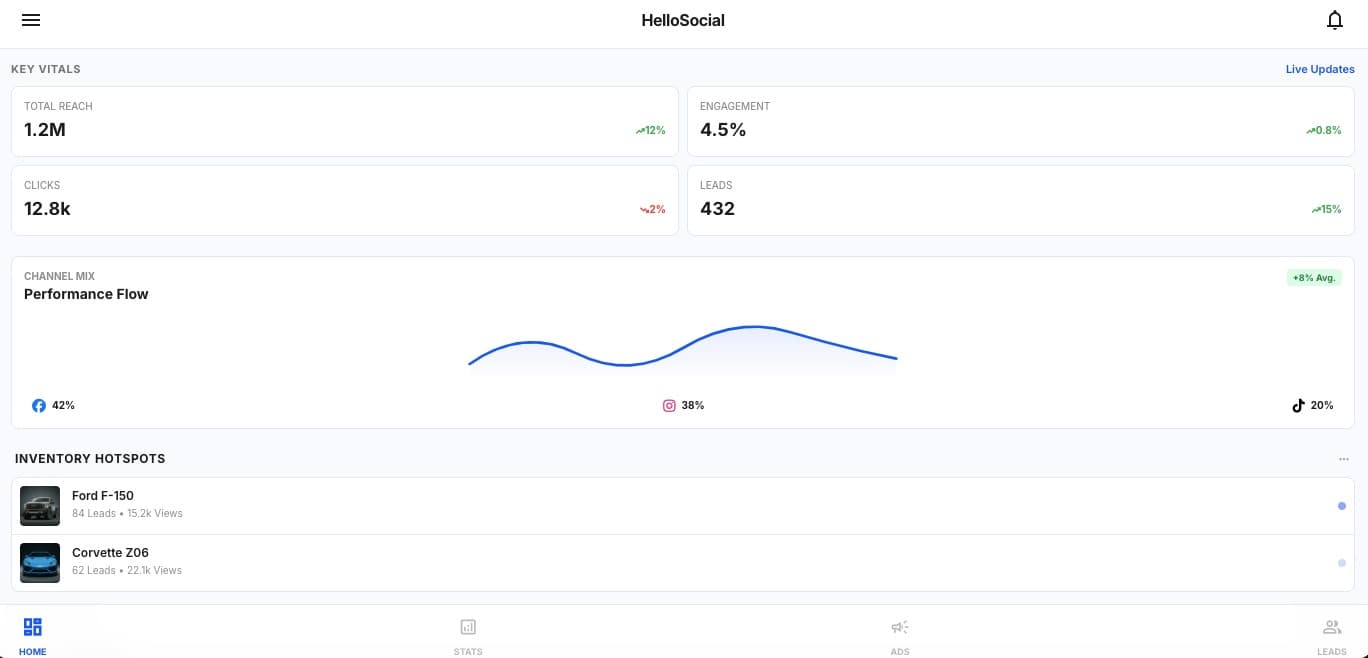The height and width of the screenshot is (658, 1368).
Task: Switch to the Leads tab
Action: pos(1332,633)
